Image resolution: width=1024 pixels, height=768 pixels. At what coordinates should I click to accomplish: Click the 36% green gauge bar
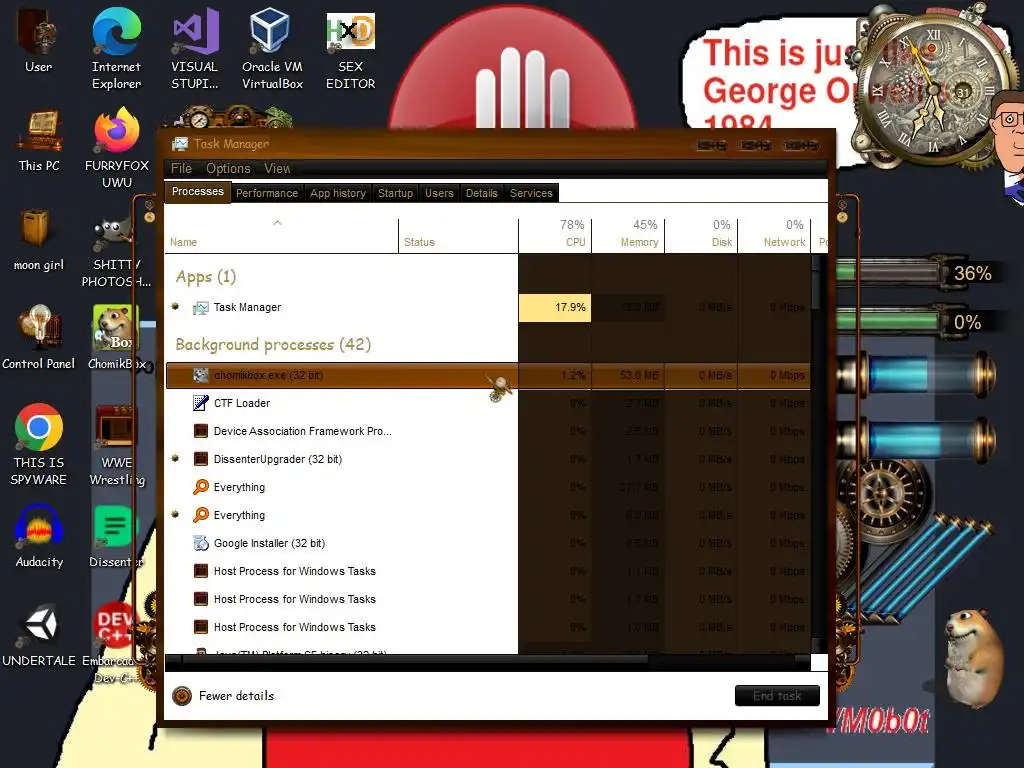pyautogui.click(x=891, y=272)
